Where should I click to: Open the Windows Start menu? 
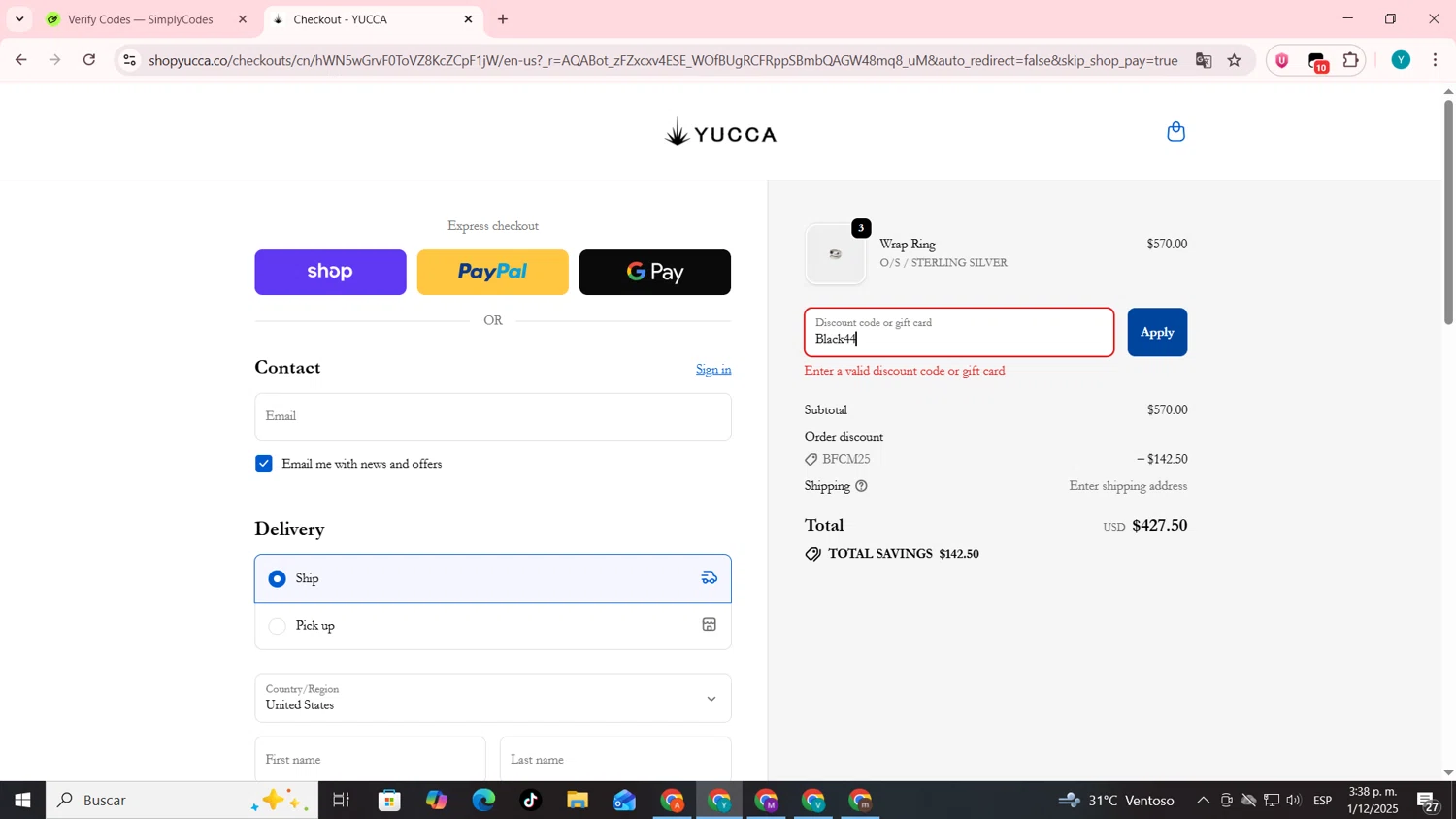pyautogui.click(x=22, y=801)
